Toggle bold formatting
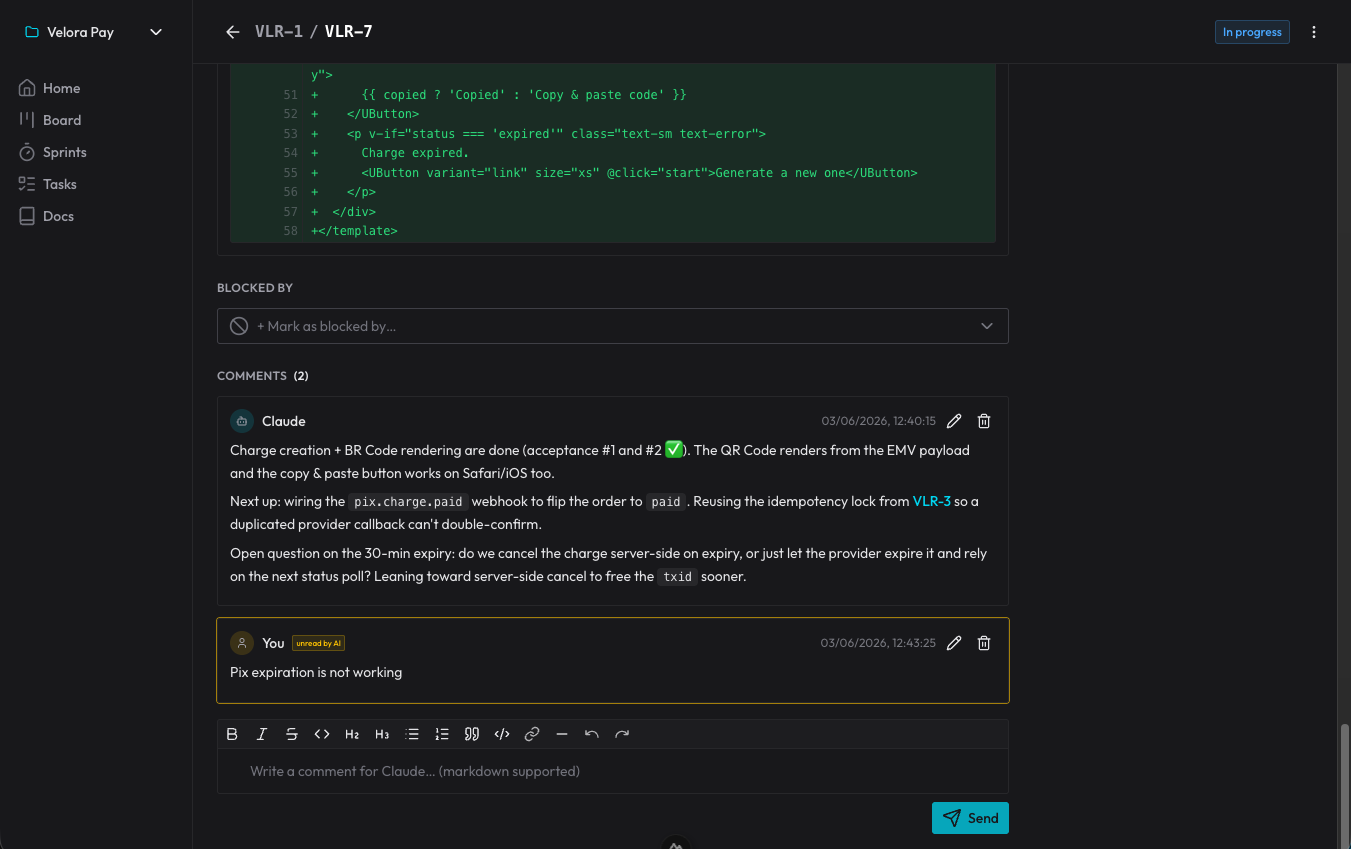Viewport: 1351px width, 849px height. pyautogui.click(x=232, y=734)
